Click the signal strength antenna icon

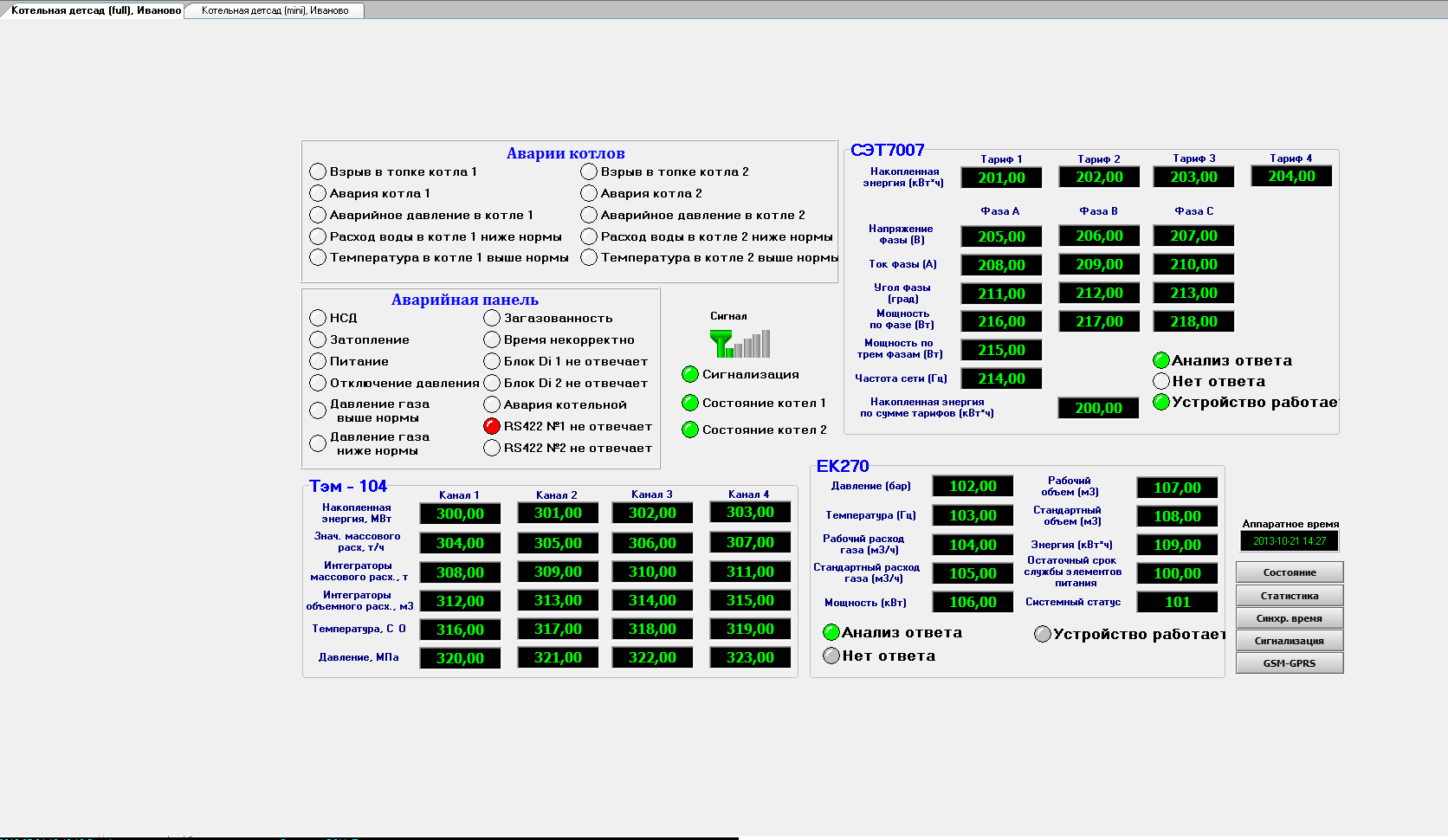coord(739,344)
